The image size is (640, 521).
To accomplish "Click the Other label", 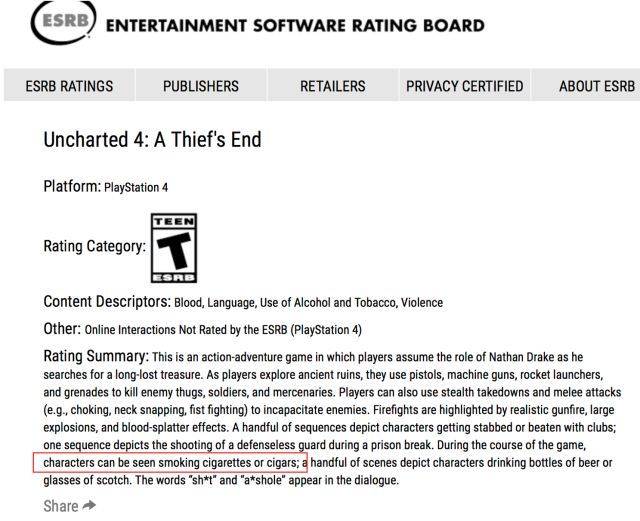I will pyautogui.click(x=61, y=328).
